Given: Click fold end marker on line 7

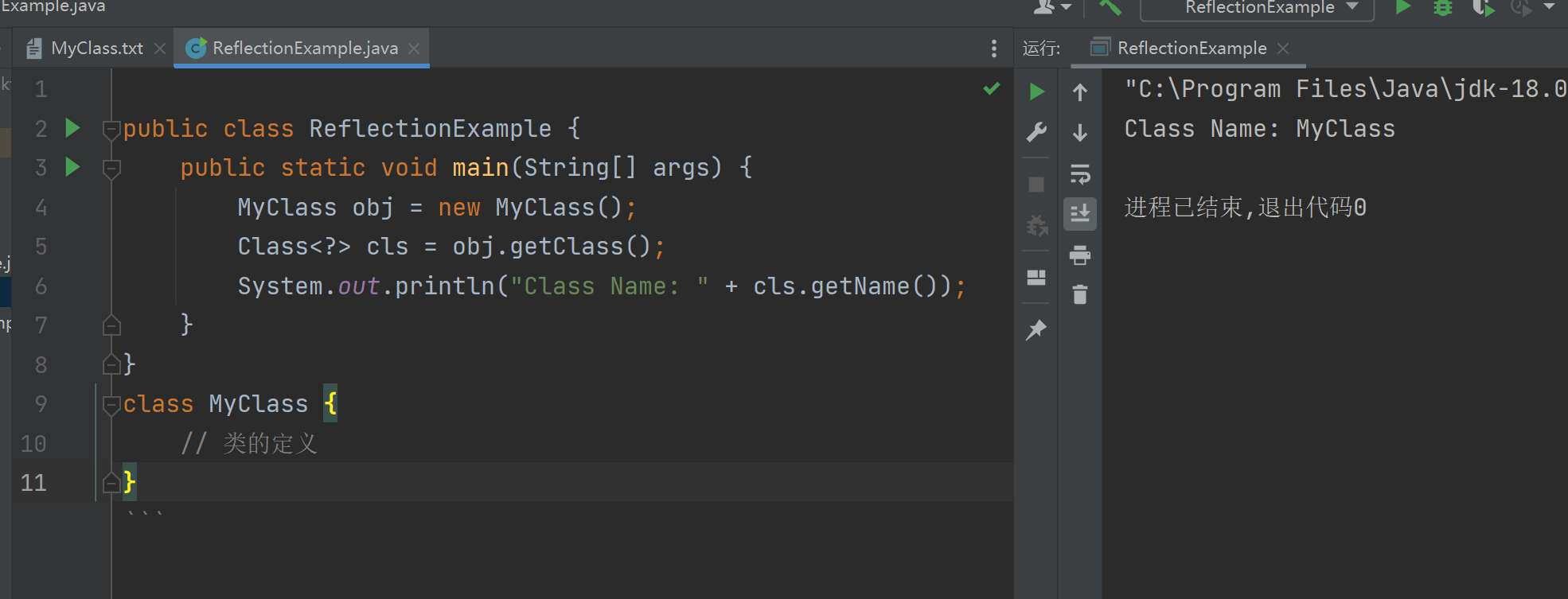Looking at the screenshot, I should [x=111, y=325].
